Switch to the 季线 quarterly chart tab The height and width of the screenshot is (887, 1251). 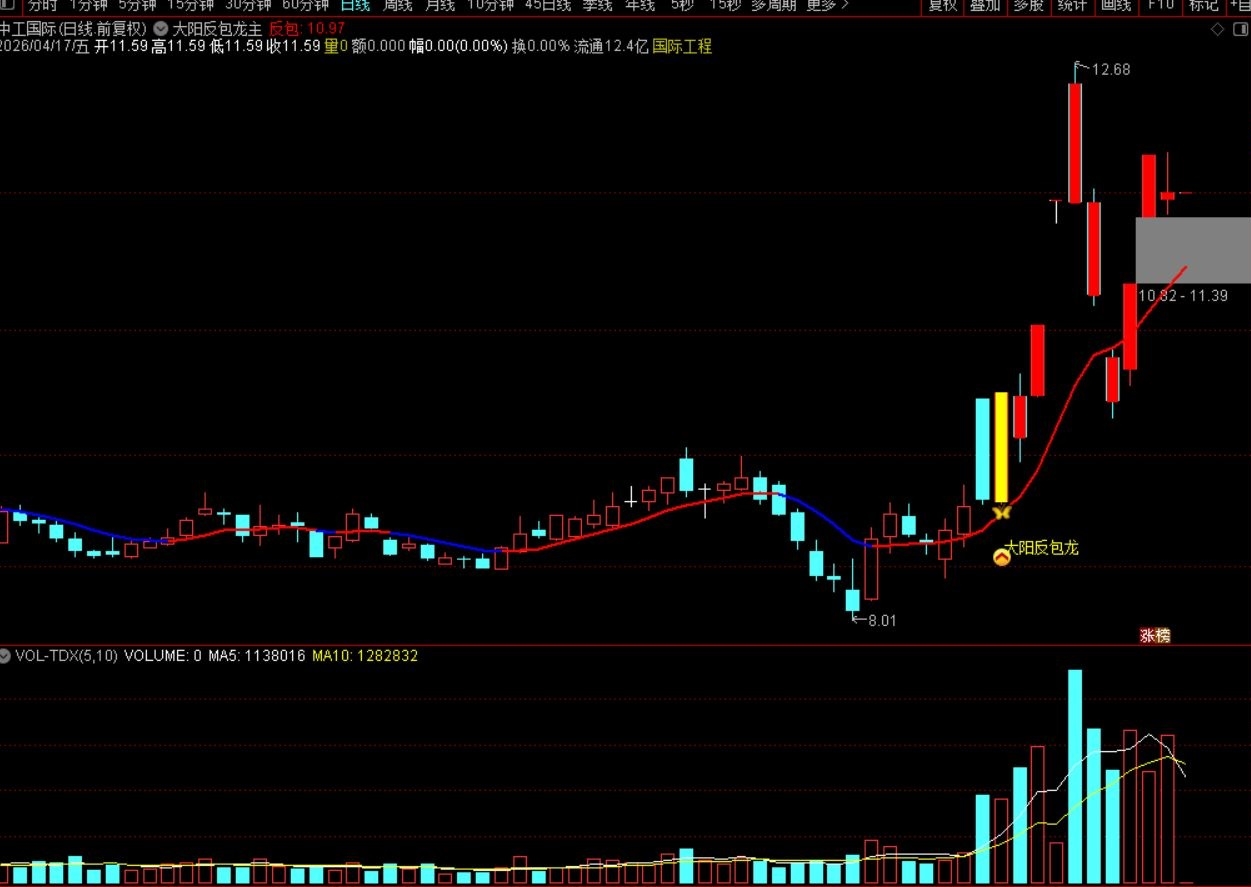click(598, 5)
